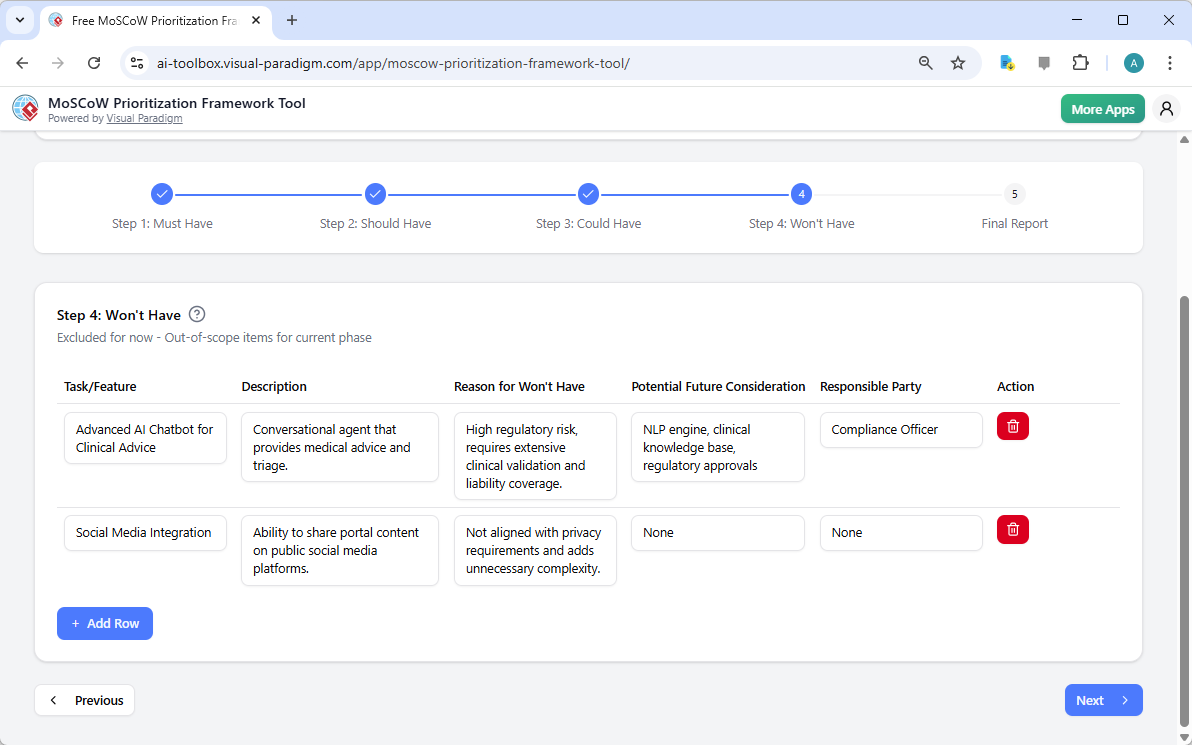Select the MoSCoW Prioritization browser tab
Image resolution: width=1192 pixels, height=745 pixels.
tap(145, 20)
